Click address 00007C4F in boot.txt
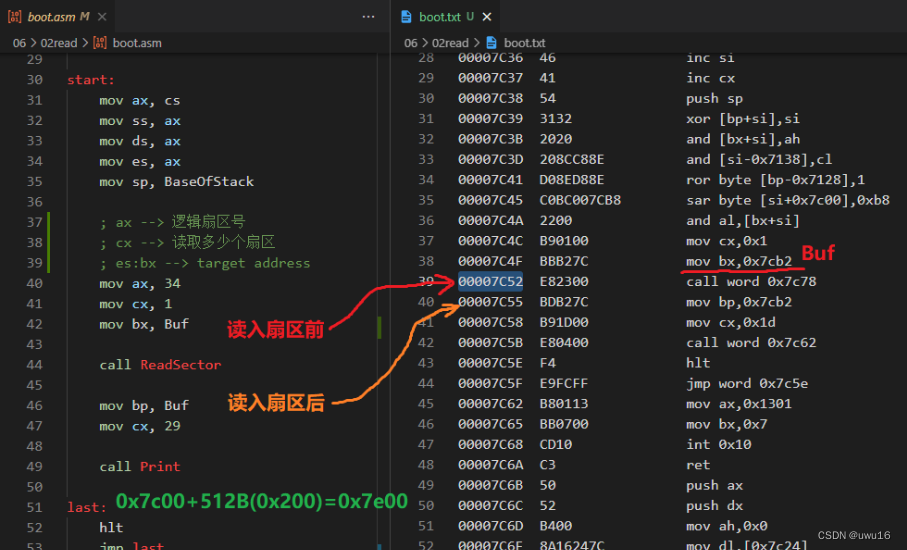This screenshot has width=907, height=550. click(x=491, y=261)
